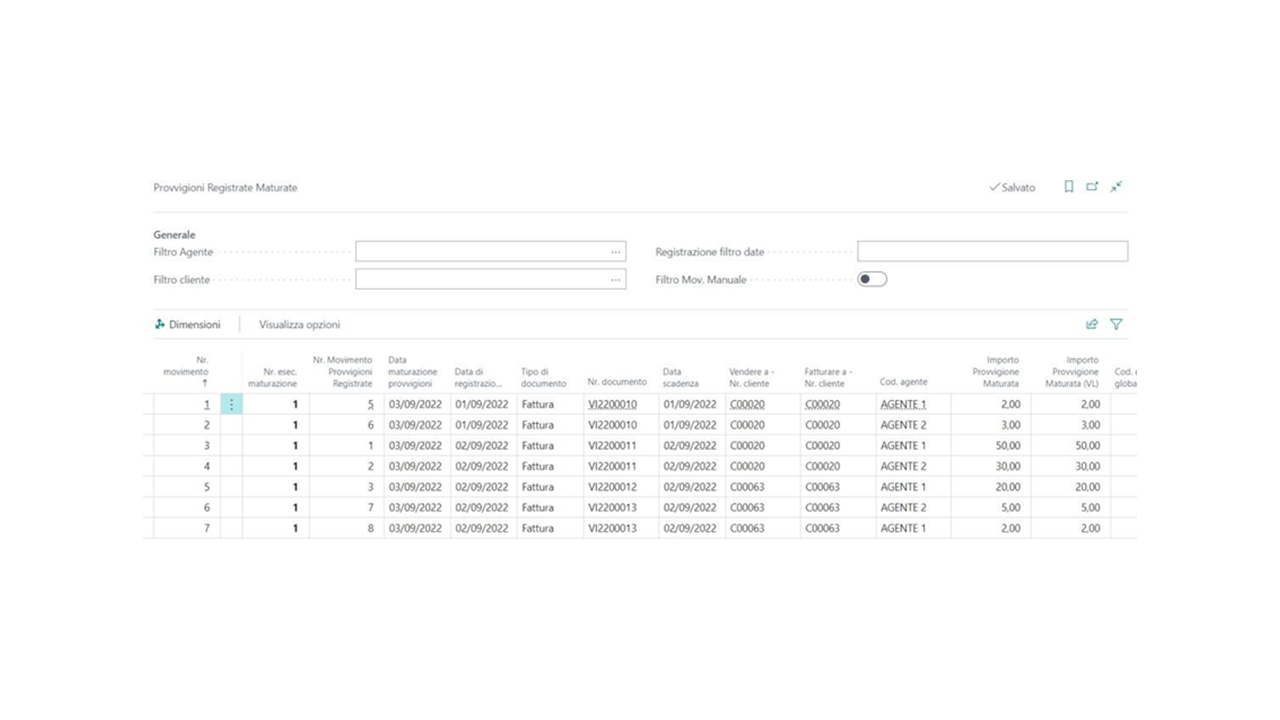
Task: Click Data scadenza column header
Action: pos(681,377)
